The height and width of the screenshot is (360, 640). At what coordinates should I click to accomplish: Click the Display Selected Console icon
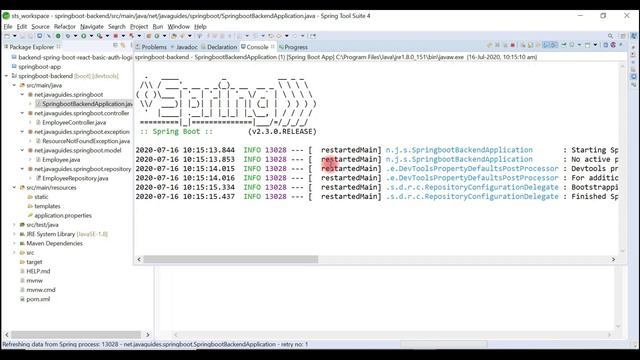pos(572,45)
